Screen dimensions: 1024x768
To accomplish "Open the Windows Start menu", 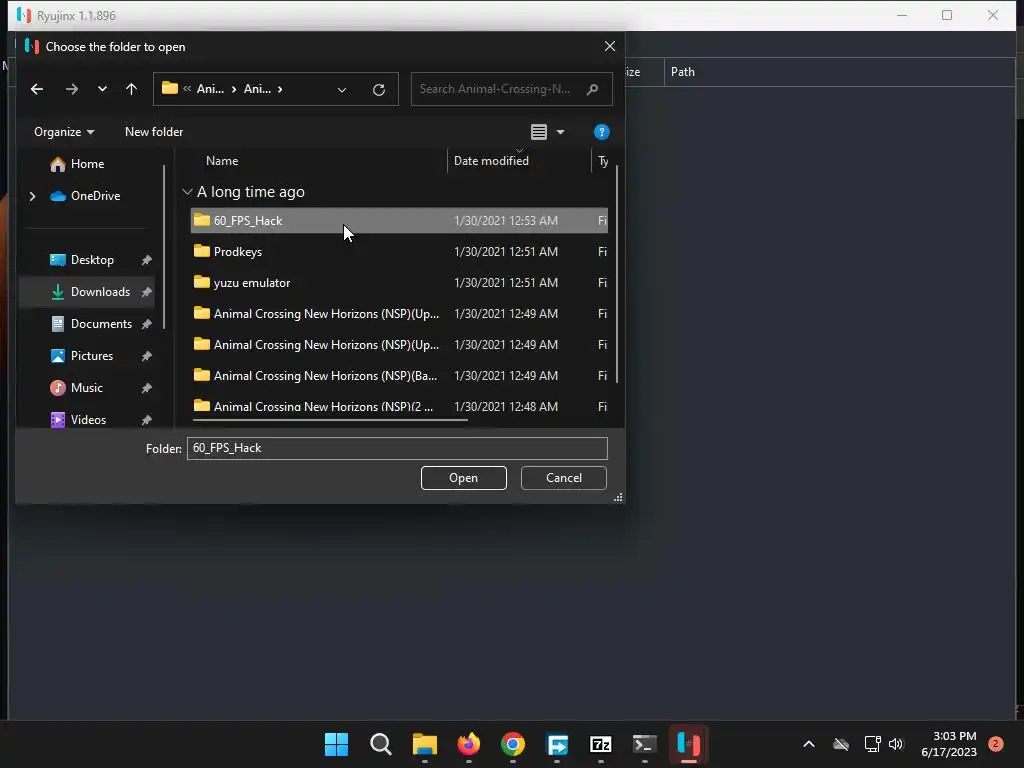I will (x=336, y=744).
